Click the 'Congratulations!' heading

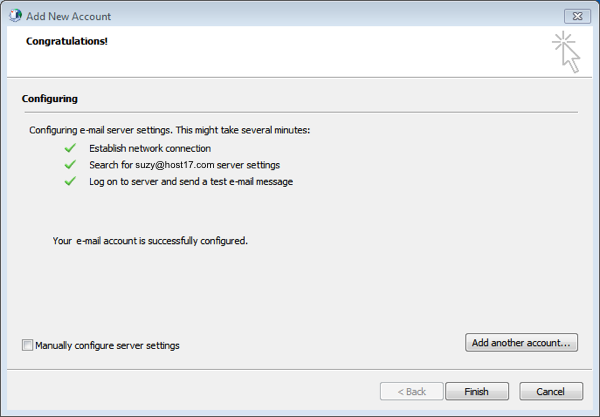click(x=67, y=41)
